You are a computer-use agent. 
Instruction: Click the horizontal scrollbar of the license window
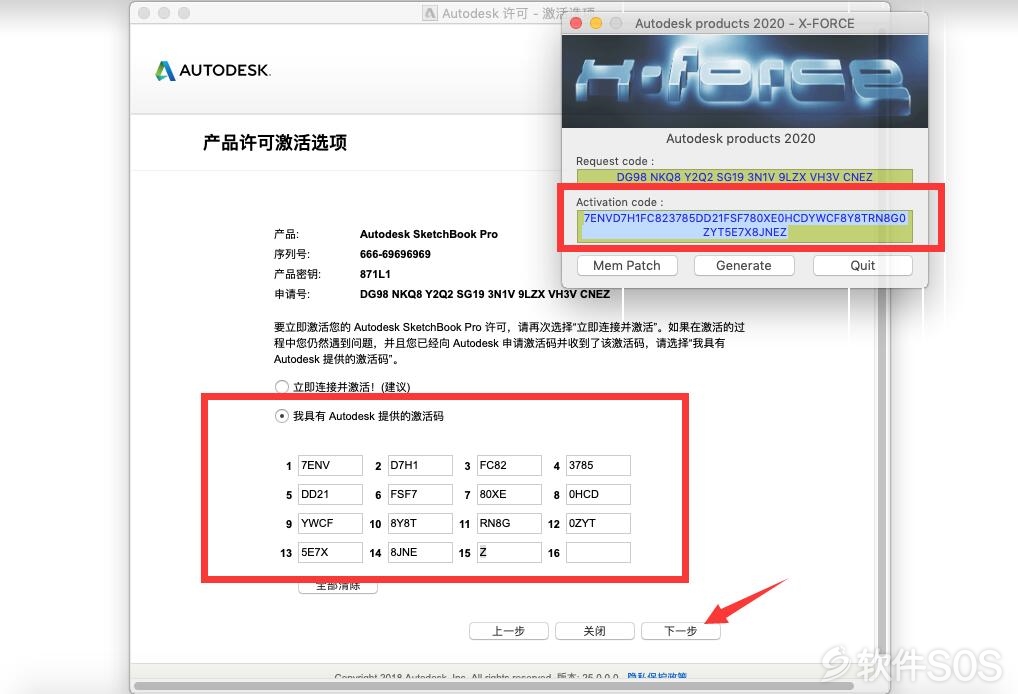coord(493,686)
